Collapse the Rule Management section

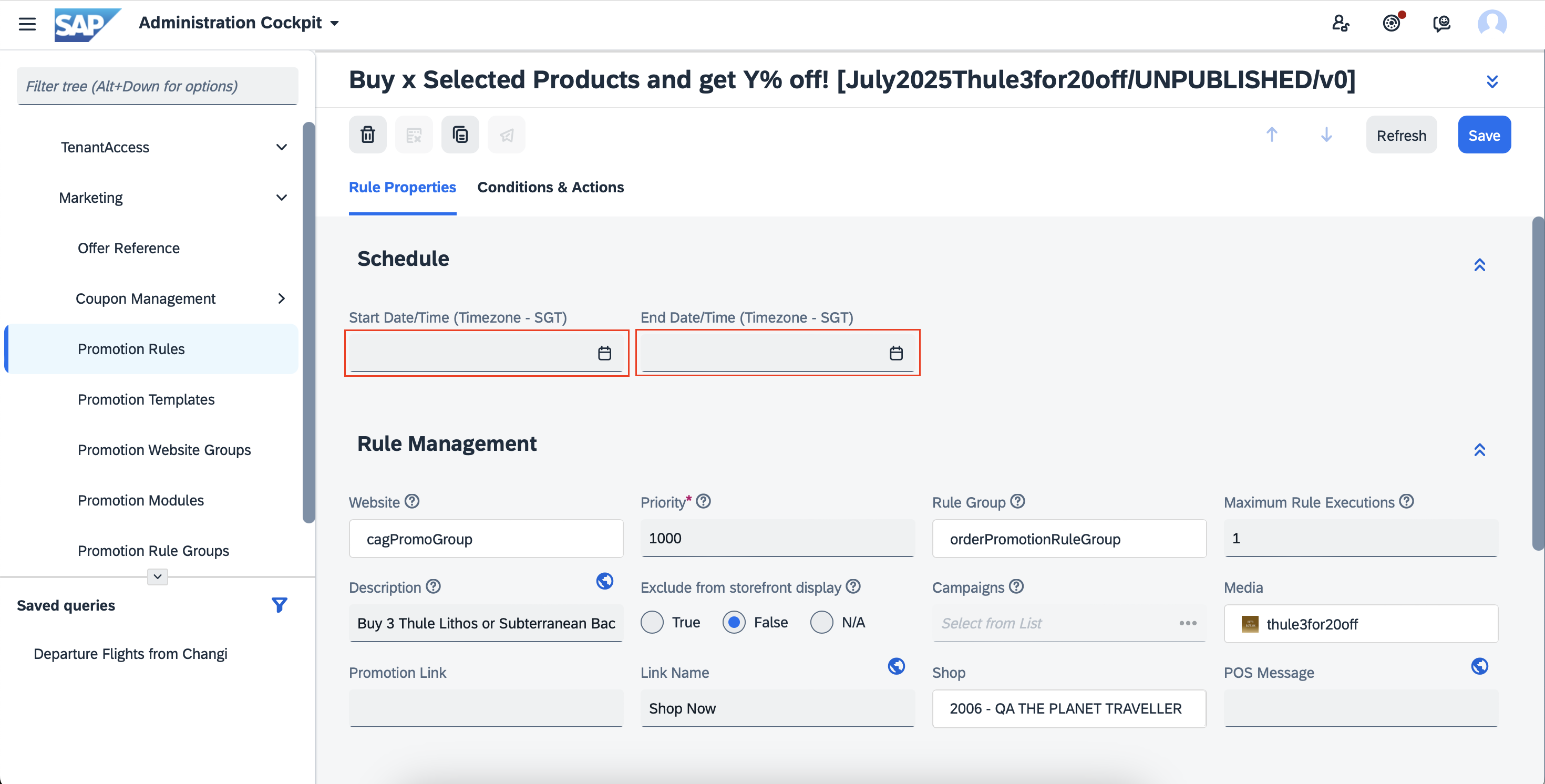point(1479,449)
